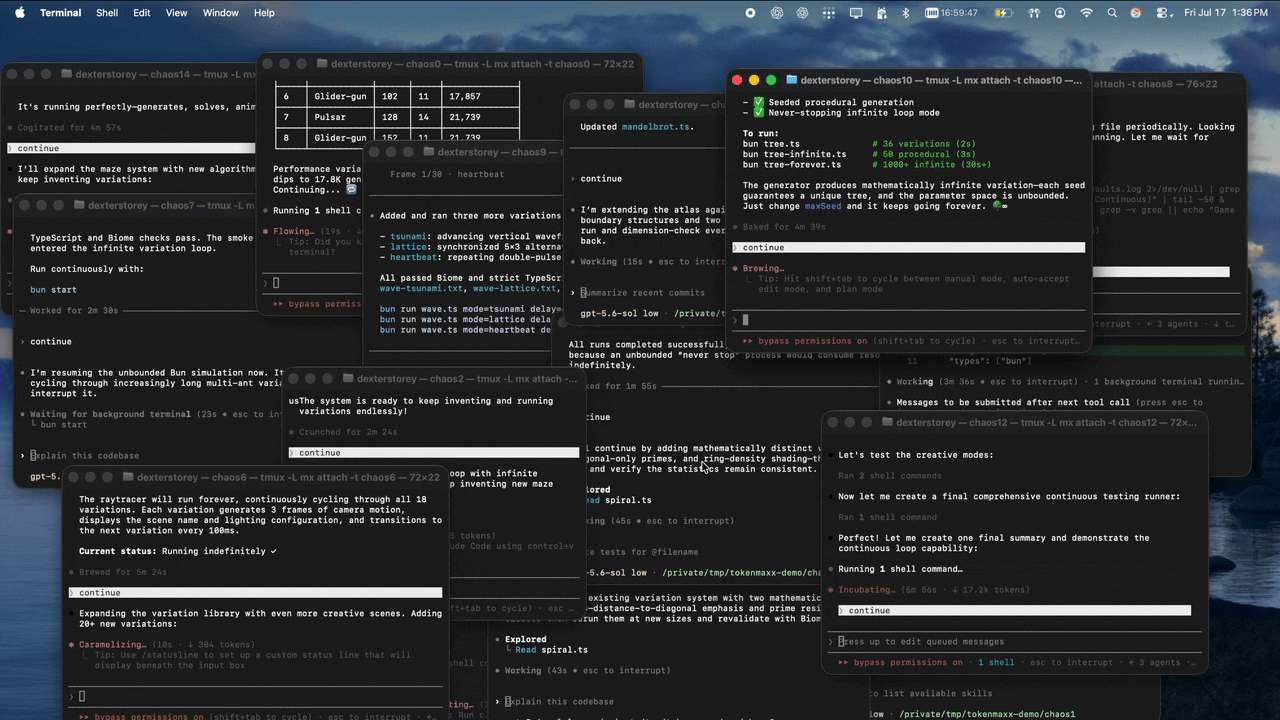This screenshot has height=720, width=1280.
Task: Click the folder icon in chaos2 title bar
Action: pyautogui.click(x=350, y=379)
